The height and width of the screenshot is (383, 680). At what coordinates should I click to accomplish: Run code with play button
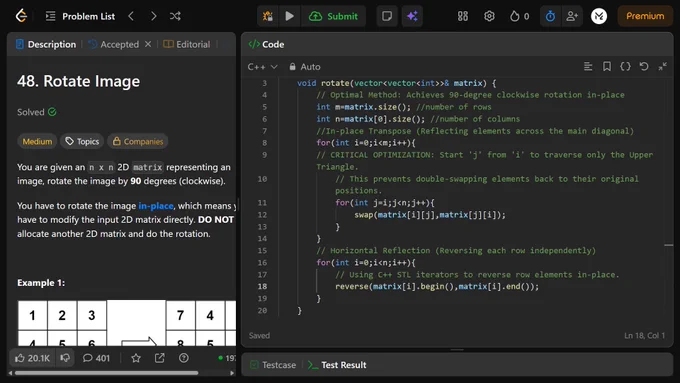coord(289,16)
